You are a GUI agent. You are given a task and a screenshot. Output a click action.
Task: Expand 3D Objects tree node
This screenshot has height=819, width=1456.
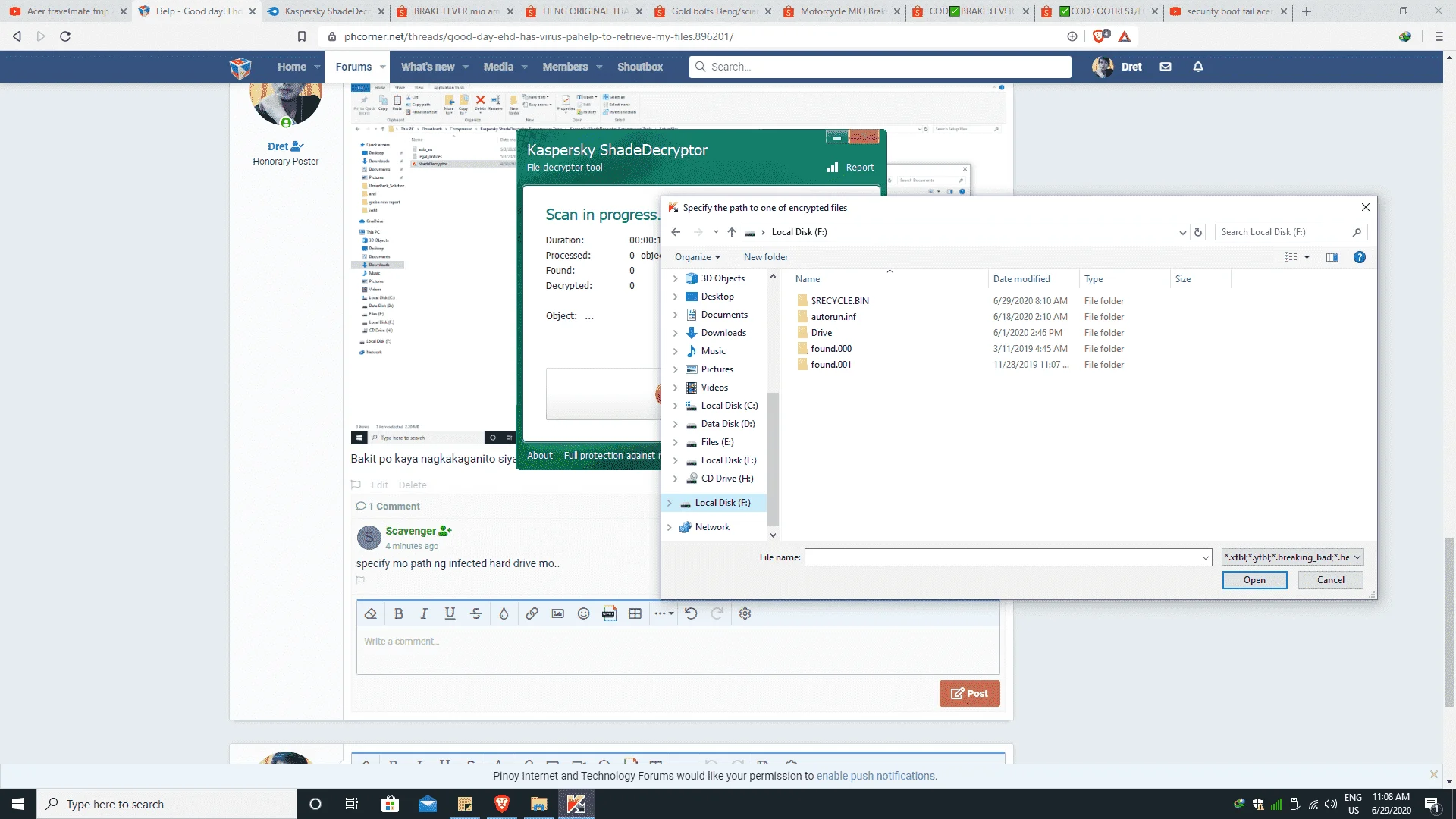tap(675, 278)
